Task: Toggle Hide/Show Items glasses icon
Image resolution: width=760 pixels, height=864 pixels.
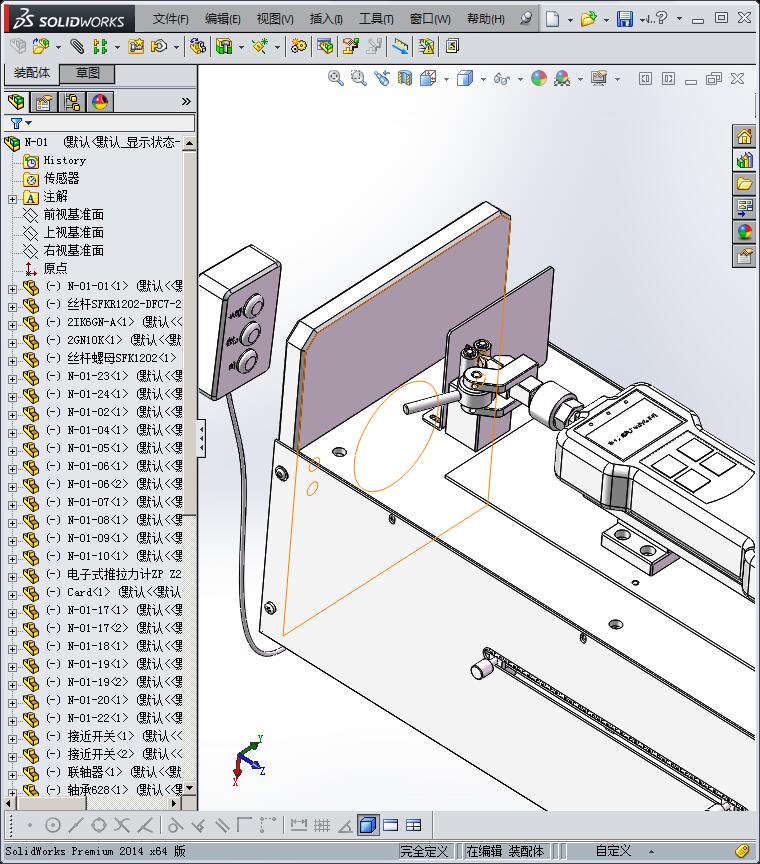Action: coord(500,78)
